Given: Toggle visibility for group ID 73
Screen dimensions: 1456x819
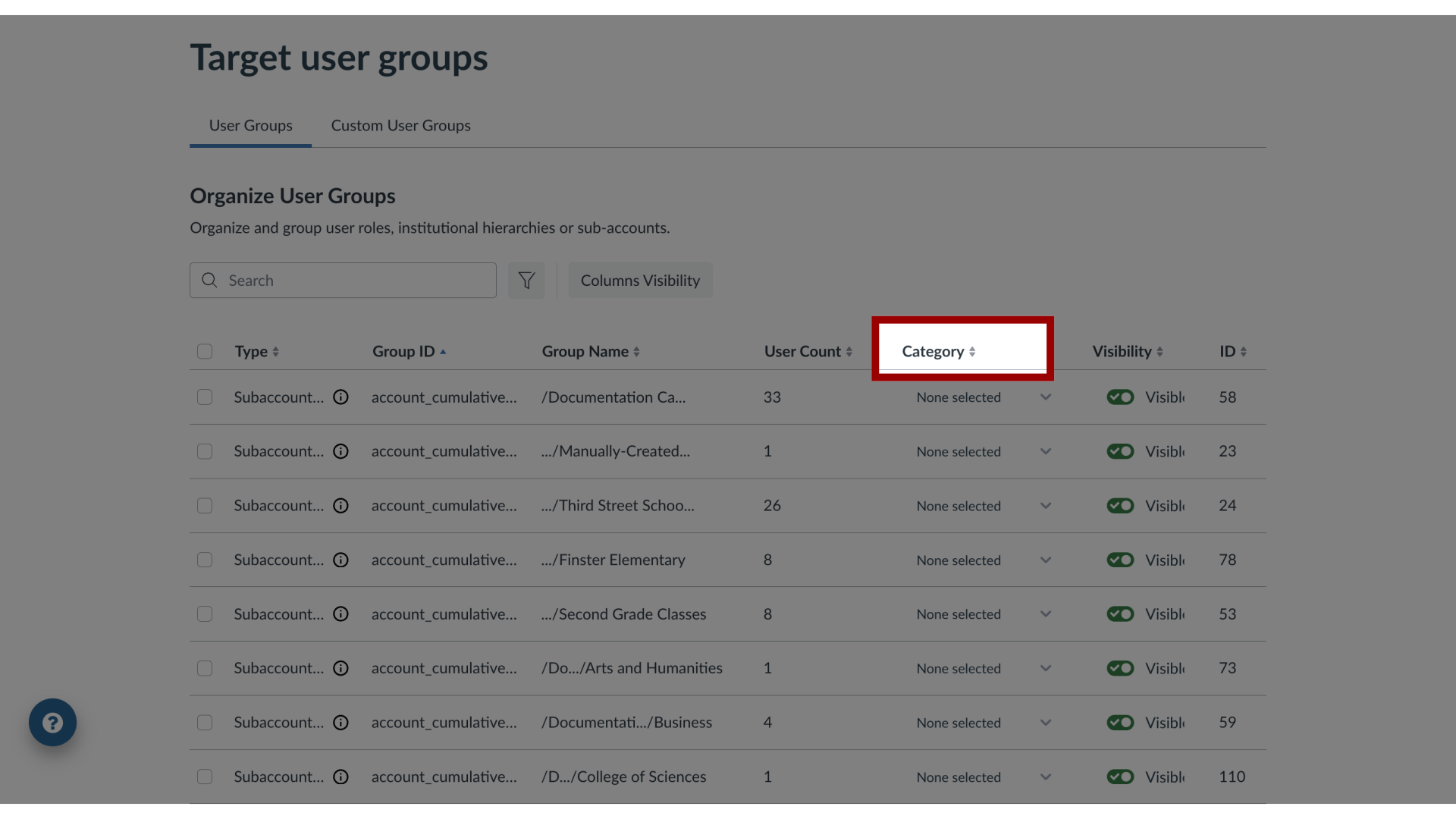Looking at the screenshot, I should click(1120, 668).
